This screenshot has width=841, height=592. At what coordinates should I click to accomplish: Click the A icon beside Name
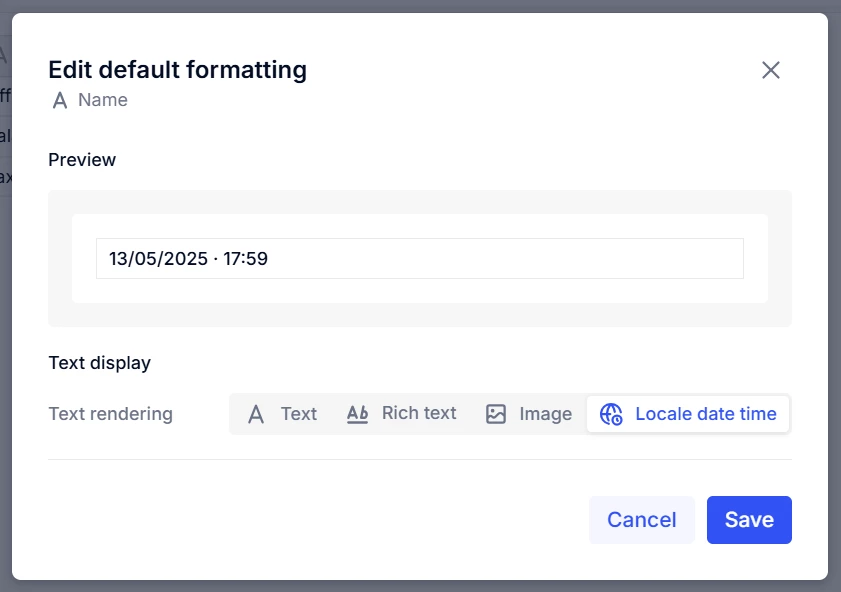(60, 100)
